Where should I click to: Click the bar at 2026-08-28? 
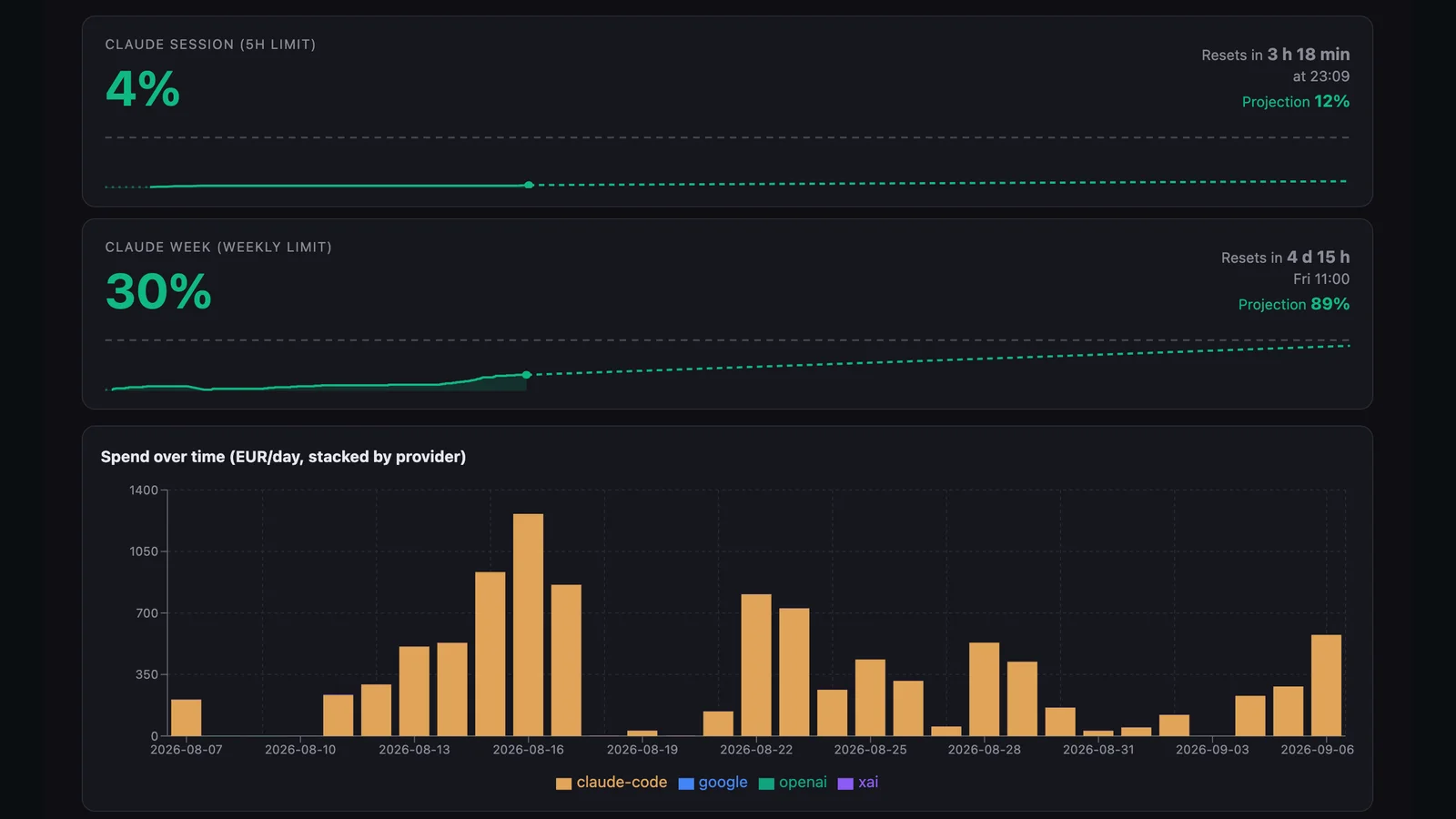(x=984, y=690)
